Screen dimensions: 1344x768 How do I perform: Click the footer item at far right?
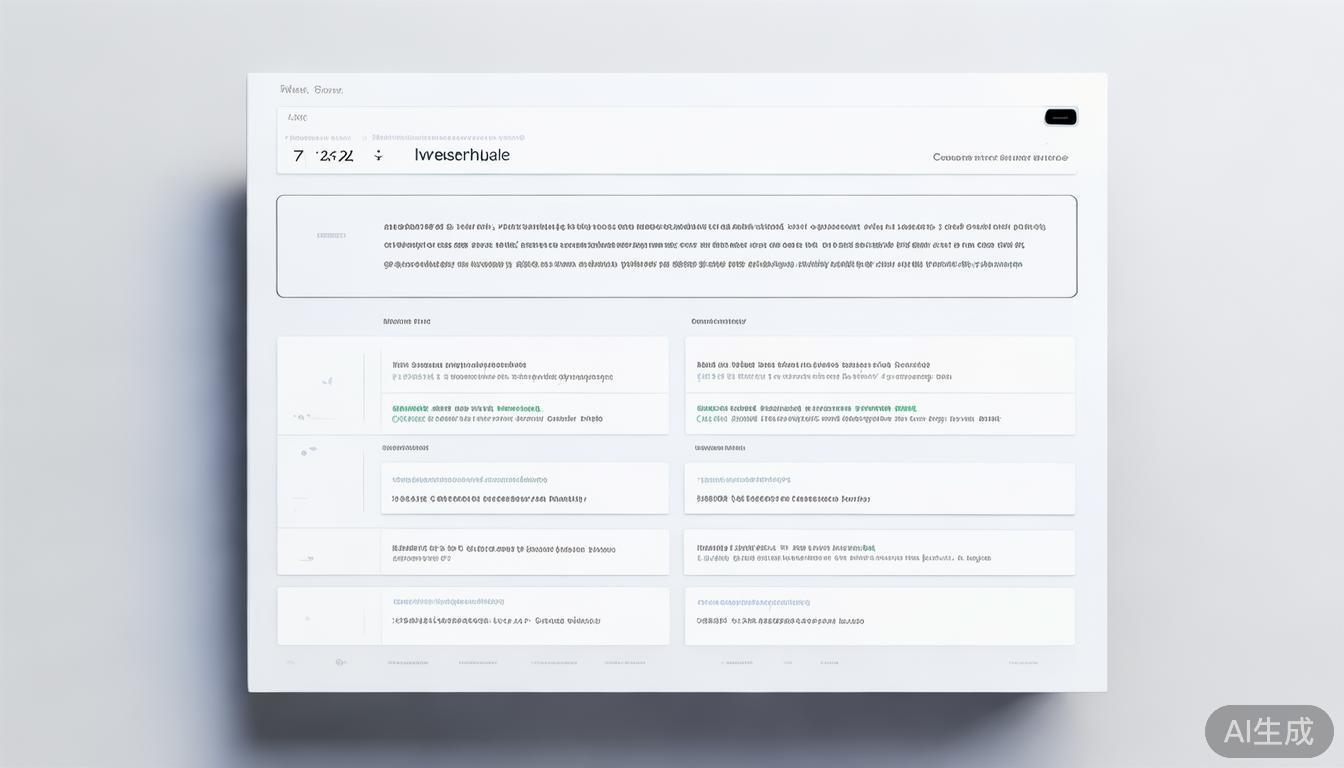click(x=1022, y=662)
